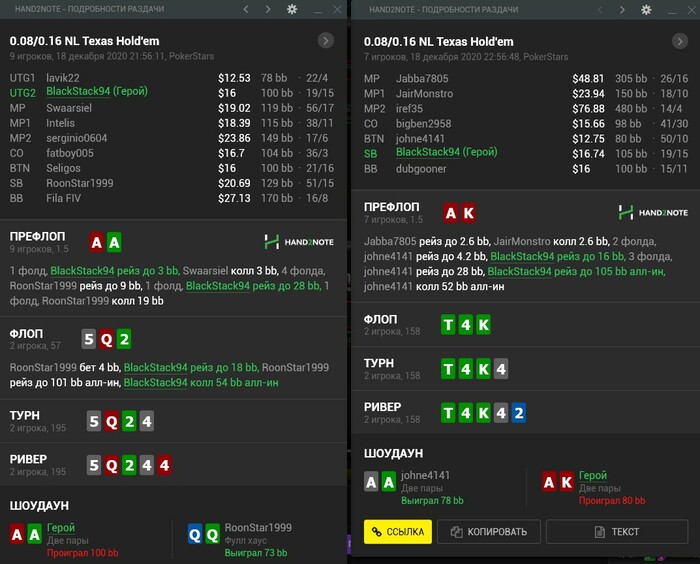Select johne4141 in right player list

pos(420,139)
